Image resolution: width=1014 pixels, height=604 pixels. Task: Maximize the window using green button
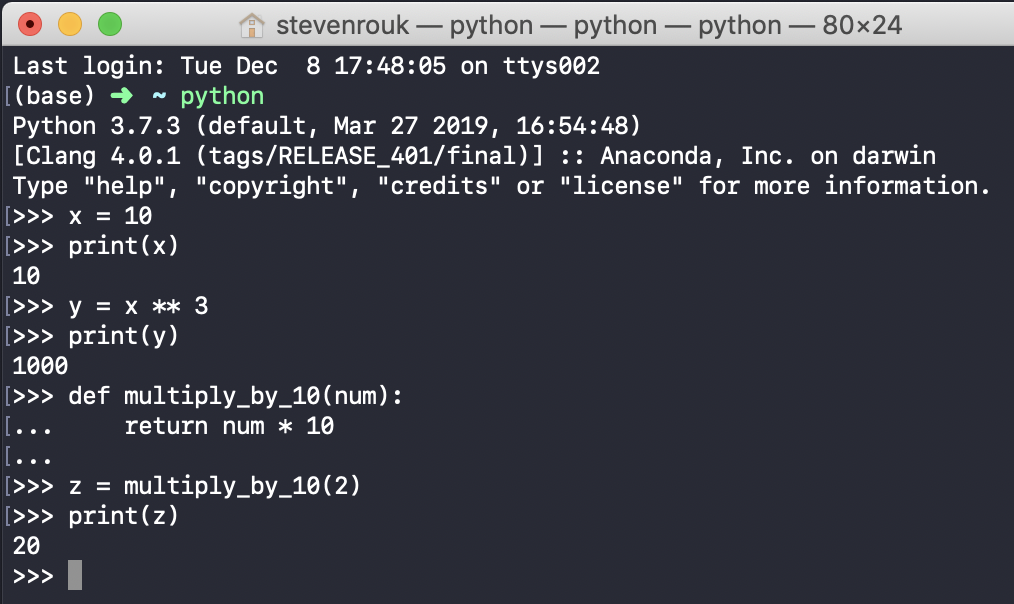click(x=110, y=25)
